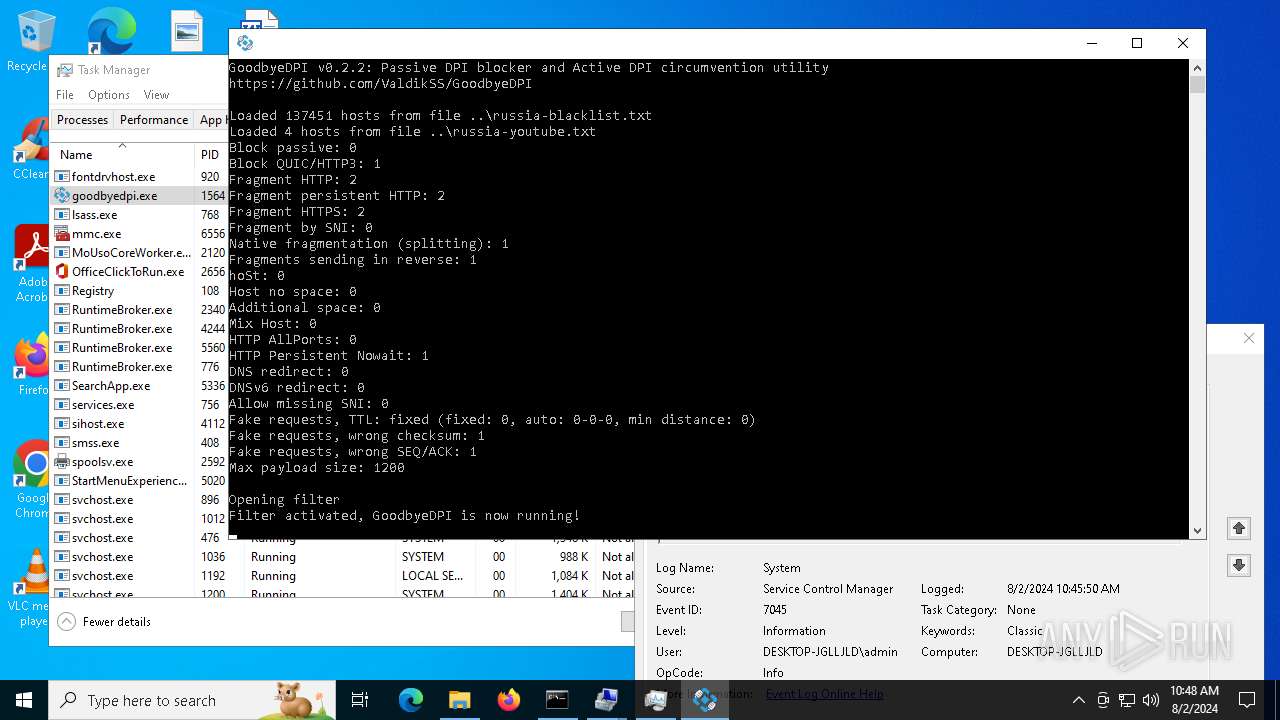The height and width of the screenshot is (720, 1280).
Task: Open the volume control tray icon
Action: (1150, 700)
